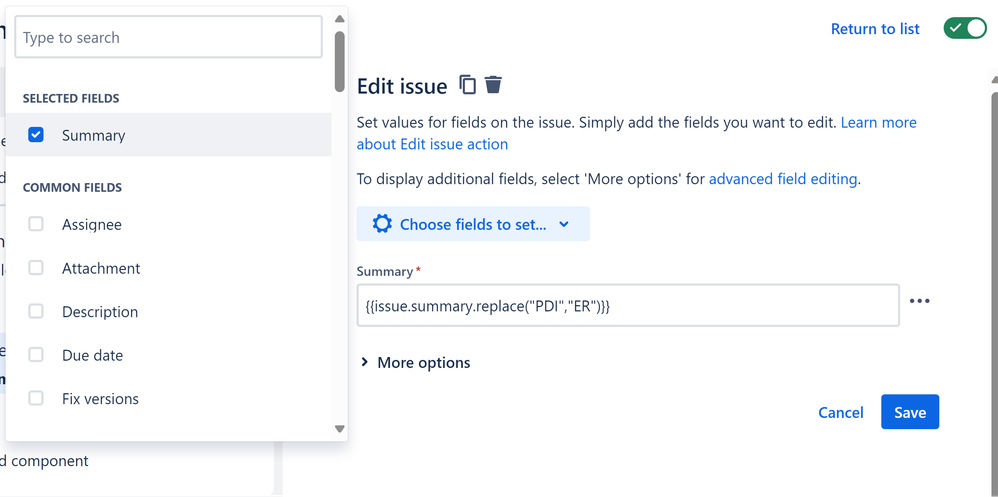Click the duplicate Edit issue copy icon
The height and width of the screenshot is (497, 998).
tap(468, 85)
